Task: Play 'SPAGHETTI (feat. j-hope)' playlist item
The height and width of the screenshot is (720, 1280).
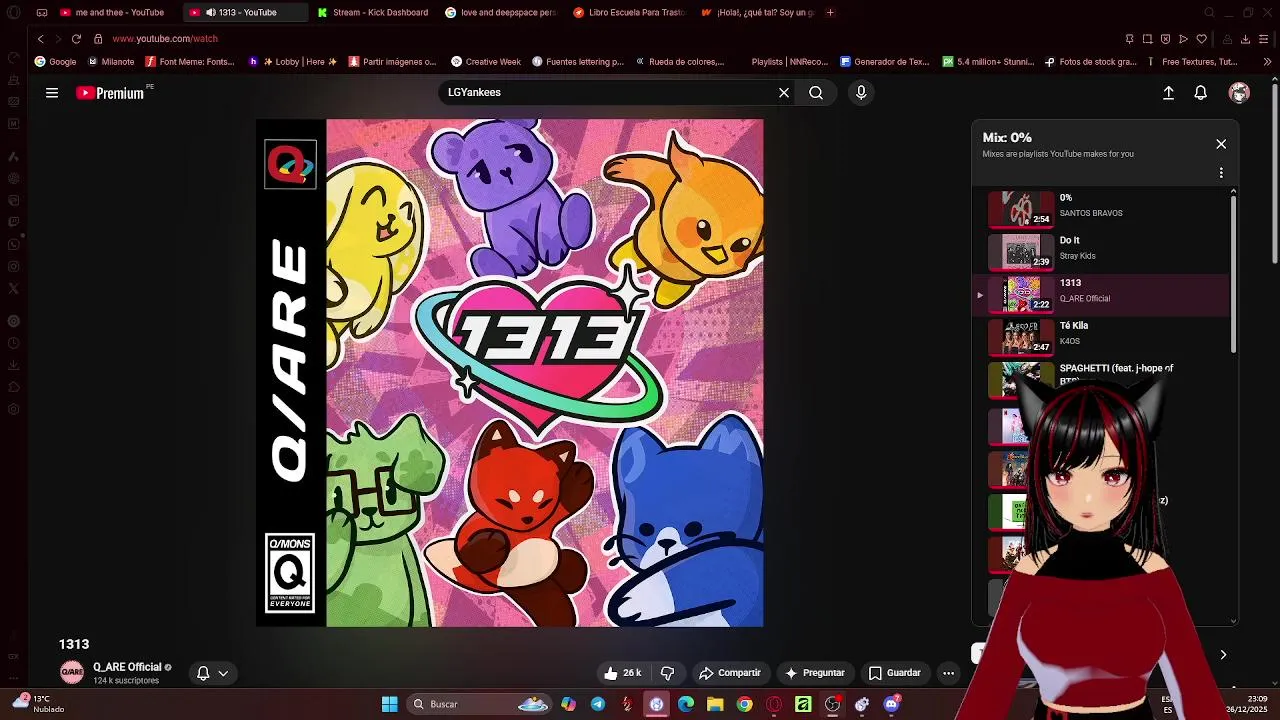Action: click(1103, 379)
